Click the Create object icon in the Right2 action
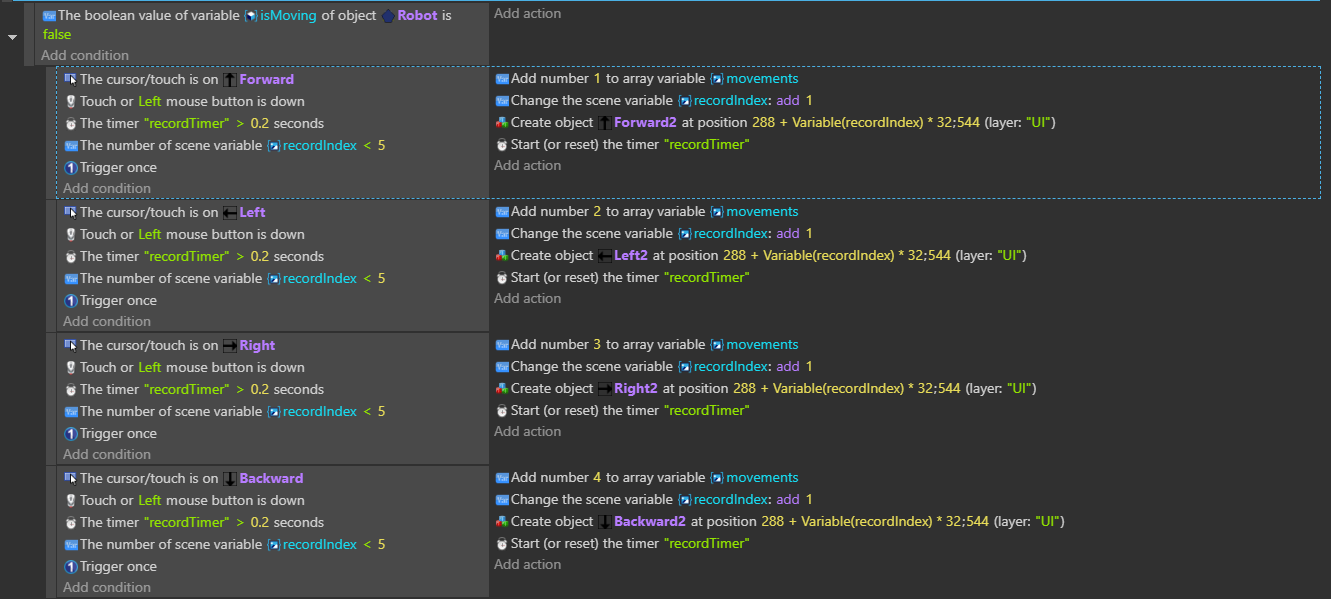Viewport: 1331px width, 599px height. pyautogui.click(x=501, y=388)
